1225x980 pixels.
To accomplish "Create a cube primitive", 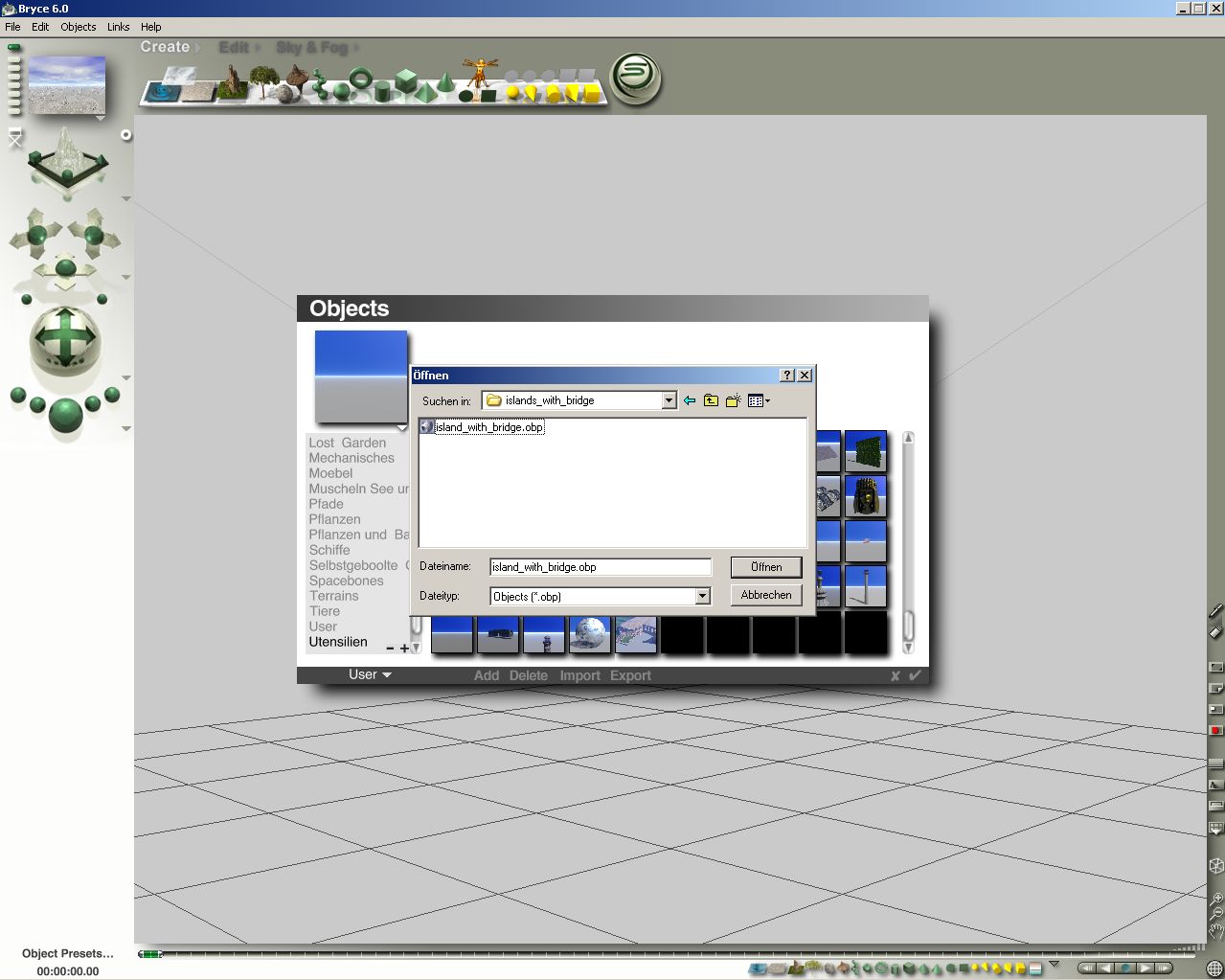I will (x=406, y=80).
